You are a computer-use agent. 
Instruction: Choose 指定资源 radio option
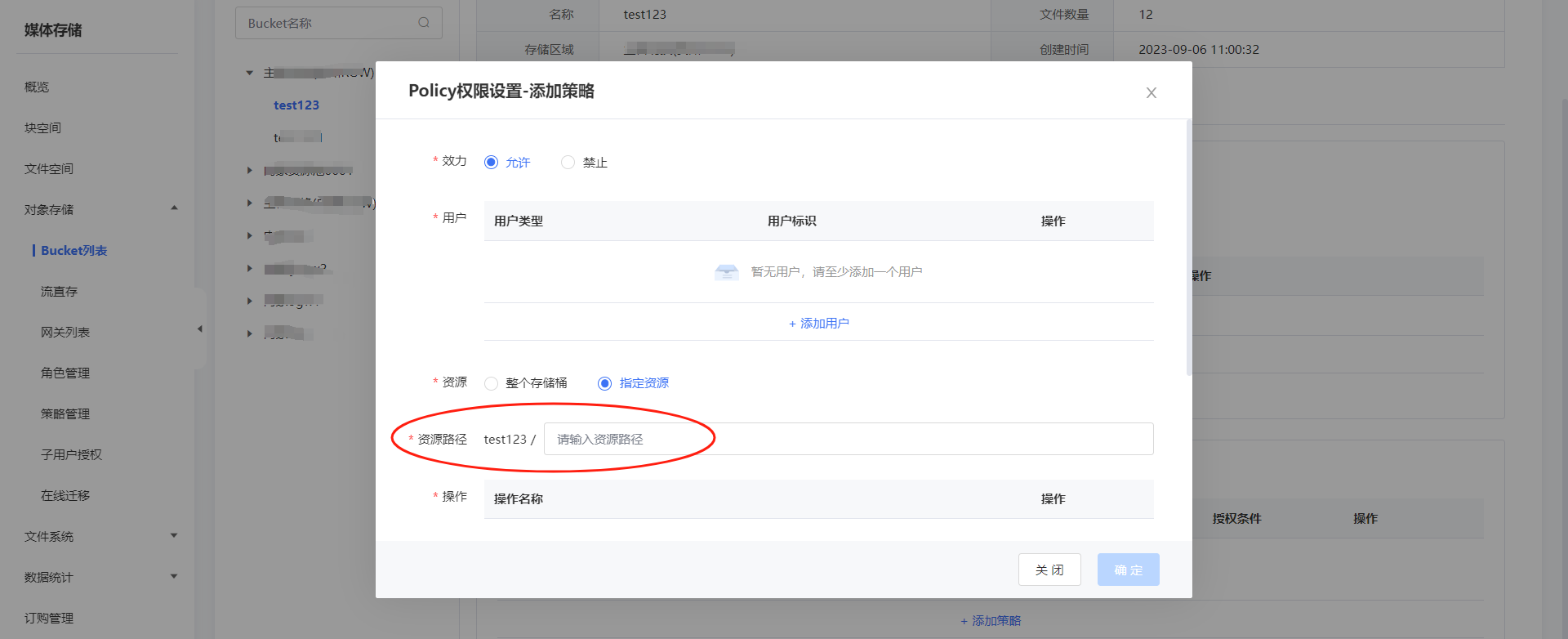pos(605,383)
